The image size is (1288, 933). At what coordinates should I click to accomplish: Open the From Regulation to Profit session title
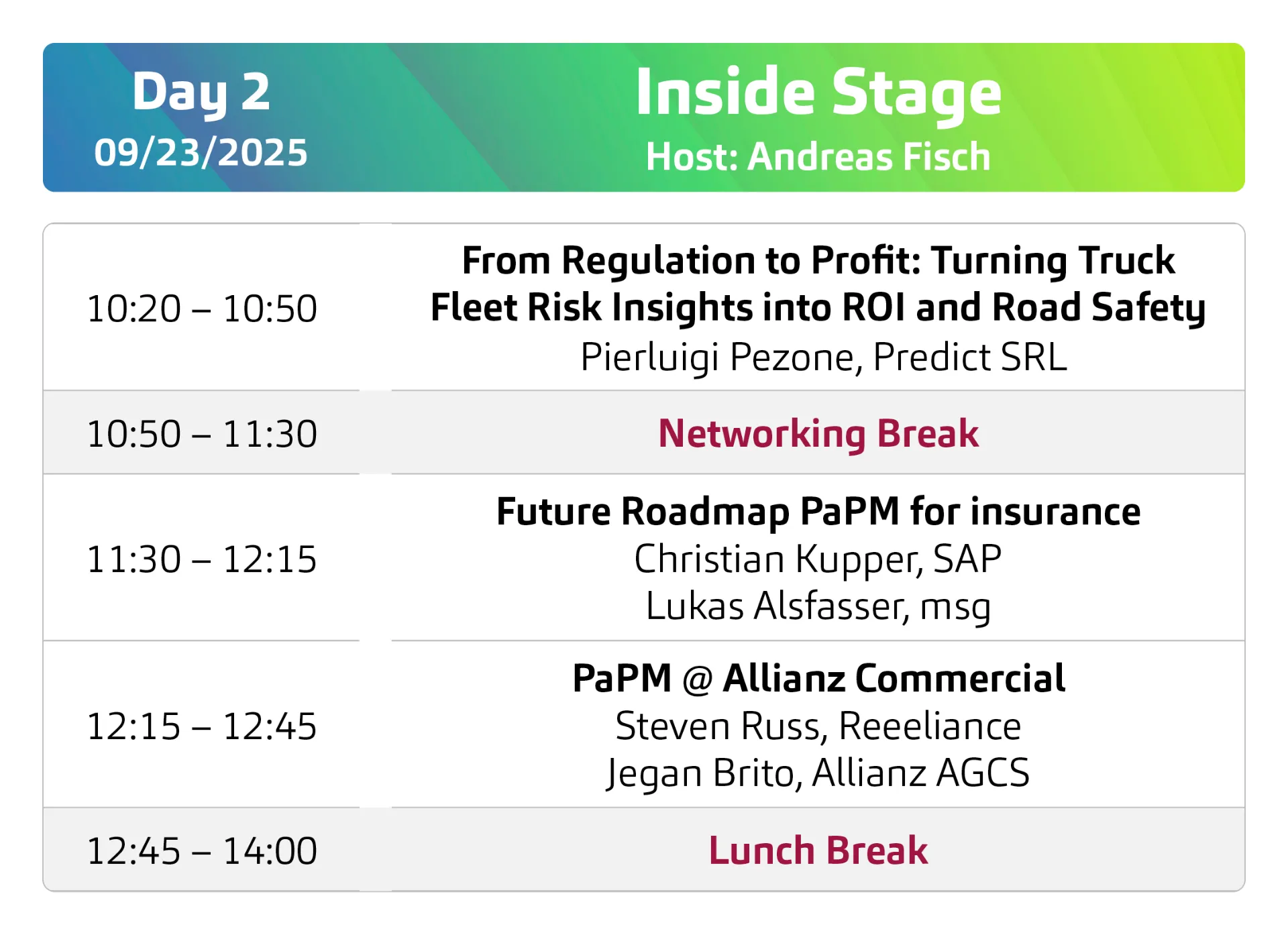[x=818, y=283]
